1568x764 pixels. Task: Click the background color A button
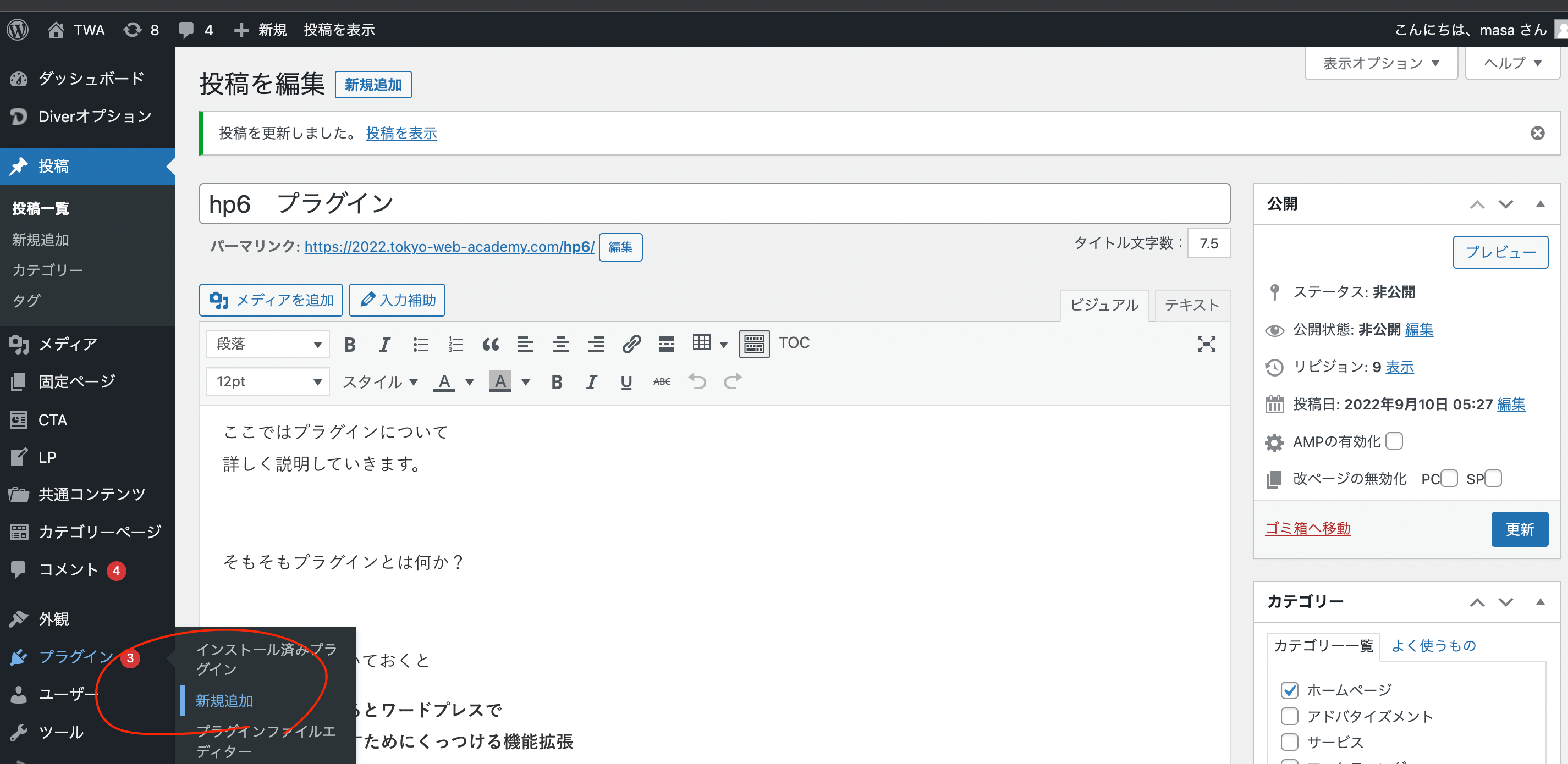[500, 382]
